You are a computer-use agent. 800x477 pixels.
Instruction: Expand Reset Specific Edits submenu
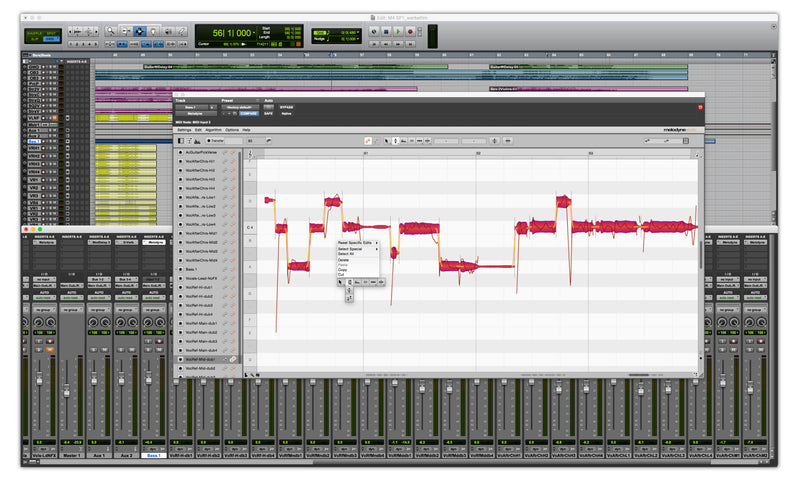click(x=358, y=243)
